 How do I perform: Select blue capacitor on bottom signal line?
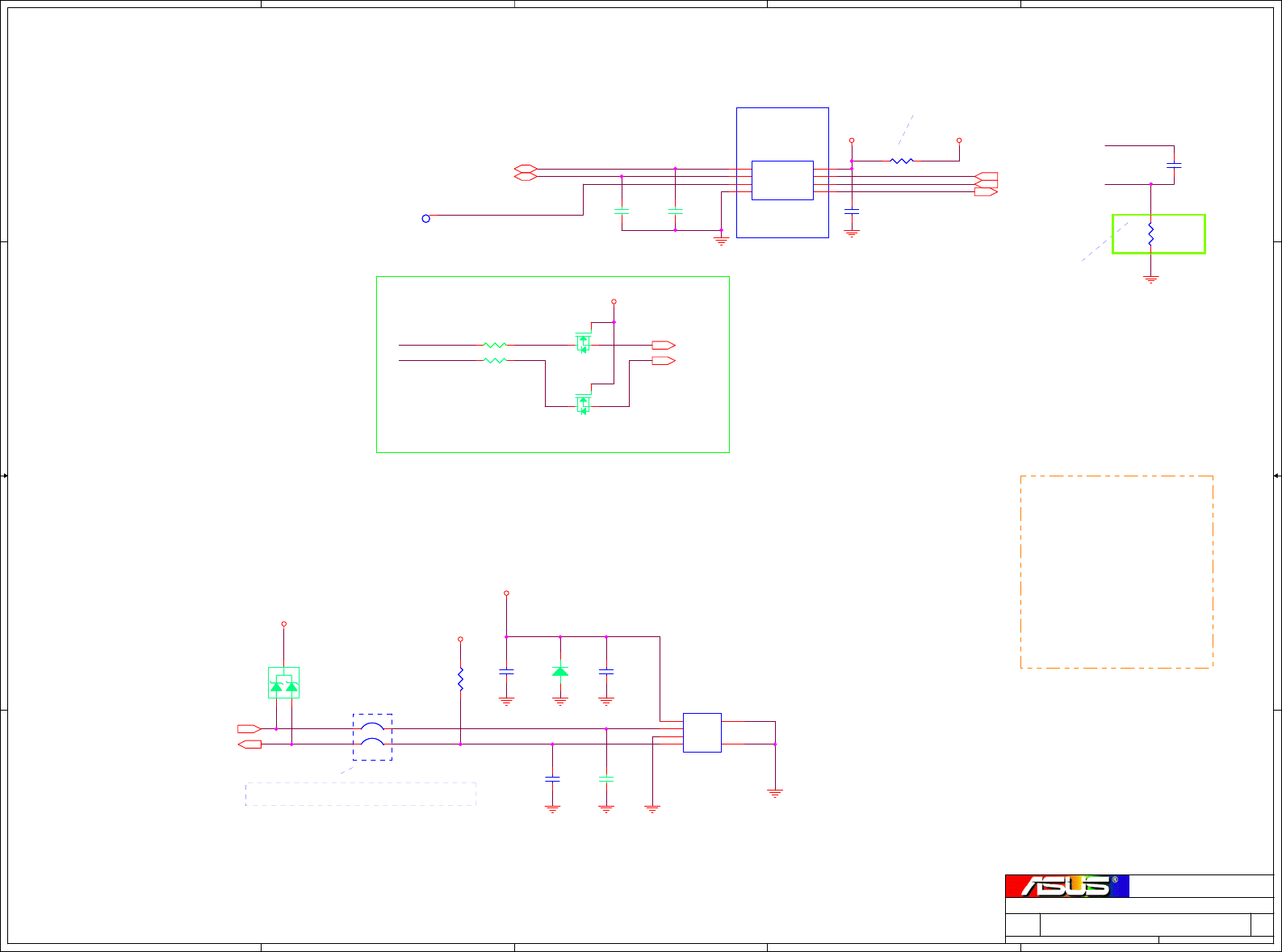(x=552, y=778)
